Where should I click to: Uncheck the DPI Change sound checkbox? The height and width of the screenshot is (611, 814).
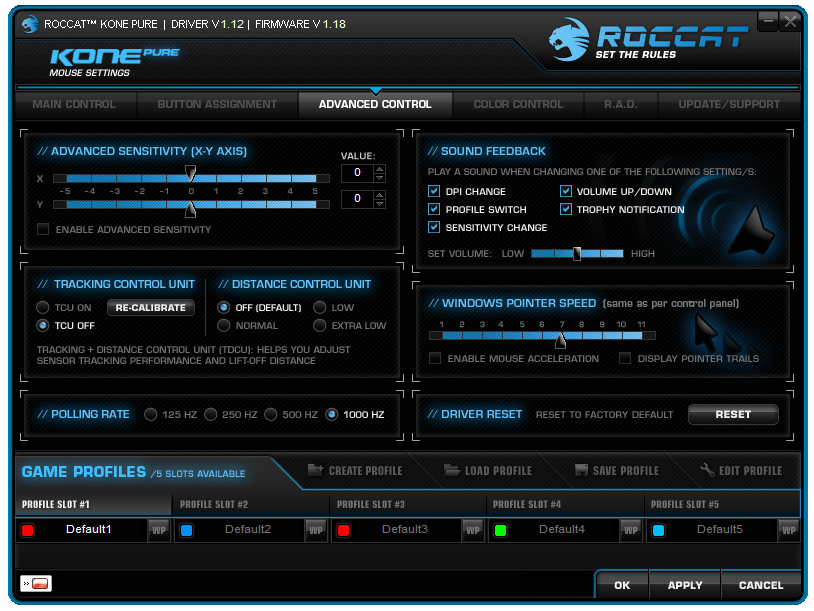coord(434,192)
